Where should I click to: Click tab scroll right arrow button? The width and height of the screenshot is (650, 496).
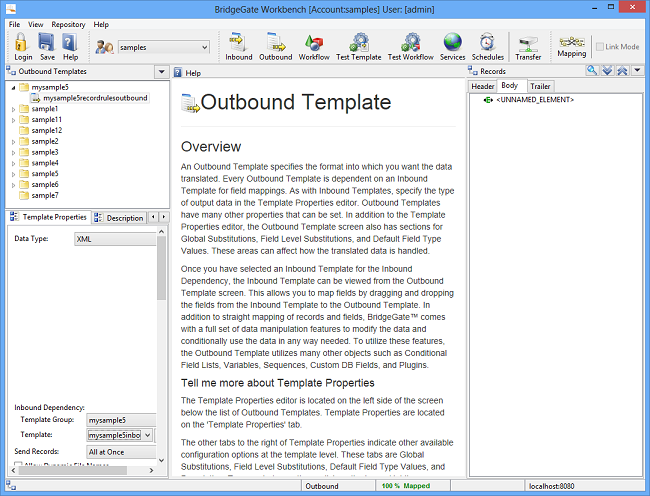[x=163, y=217]
